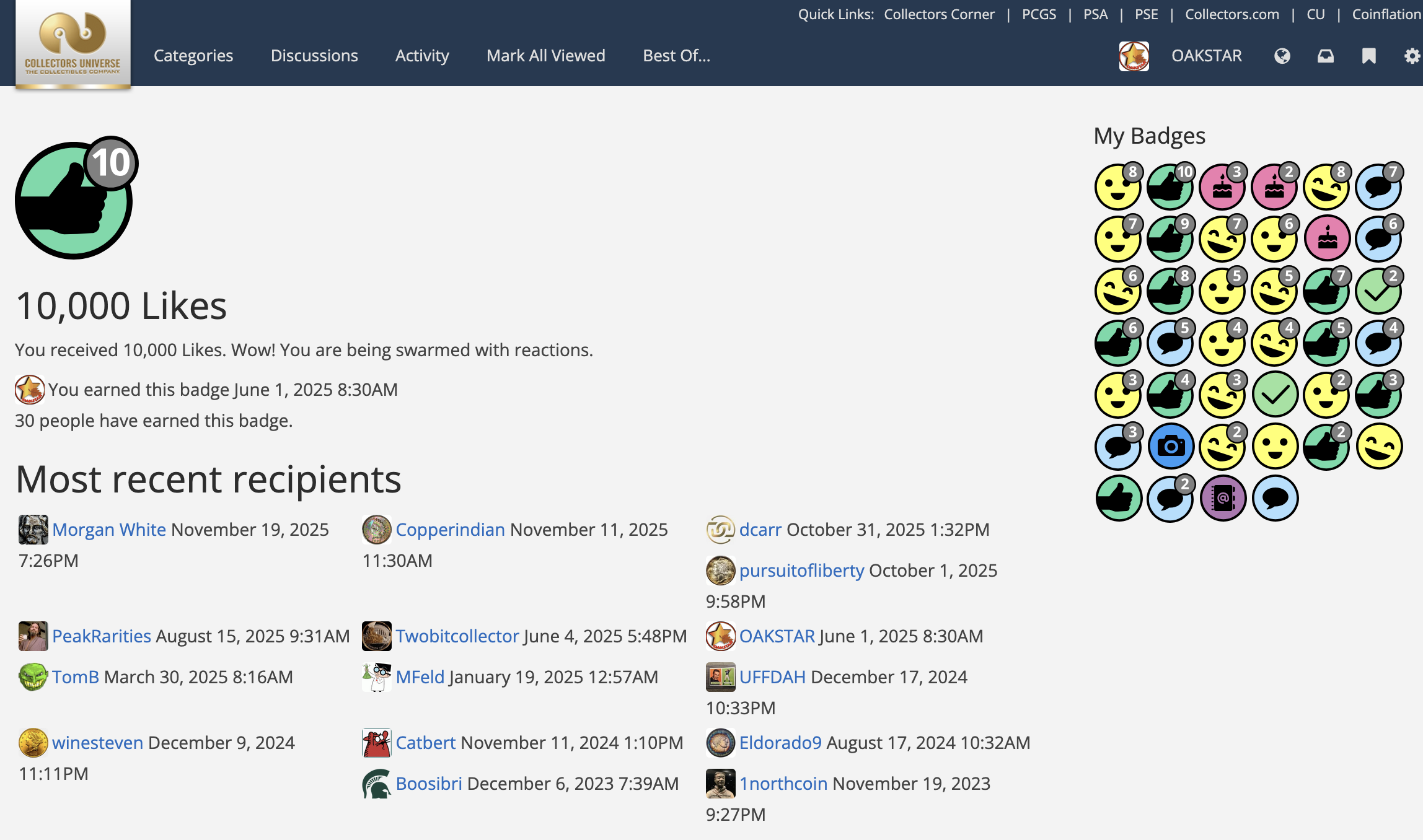Open the Categories menu
Screen dimensions: 1423x840
[193, 56]
